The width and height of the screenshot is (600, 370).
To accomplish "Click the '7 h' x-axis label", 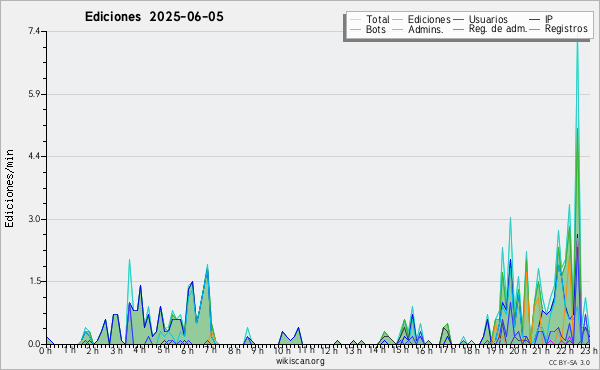I will click(210, 350).
